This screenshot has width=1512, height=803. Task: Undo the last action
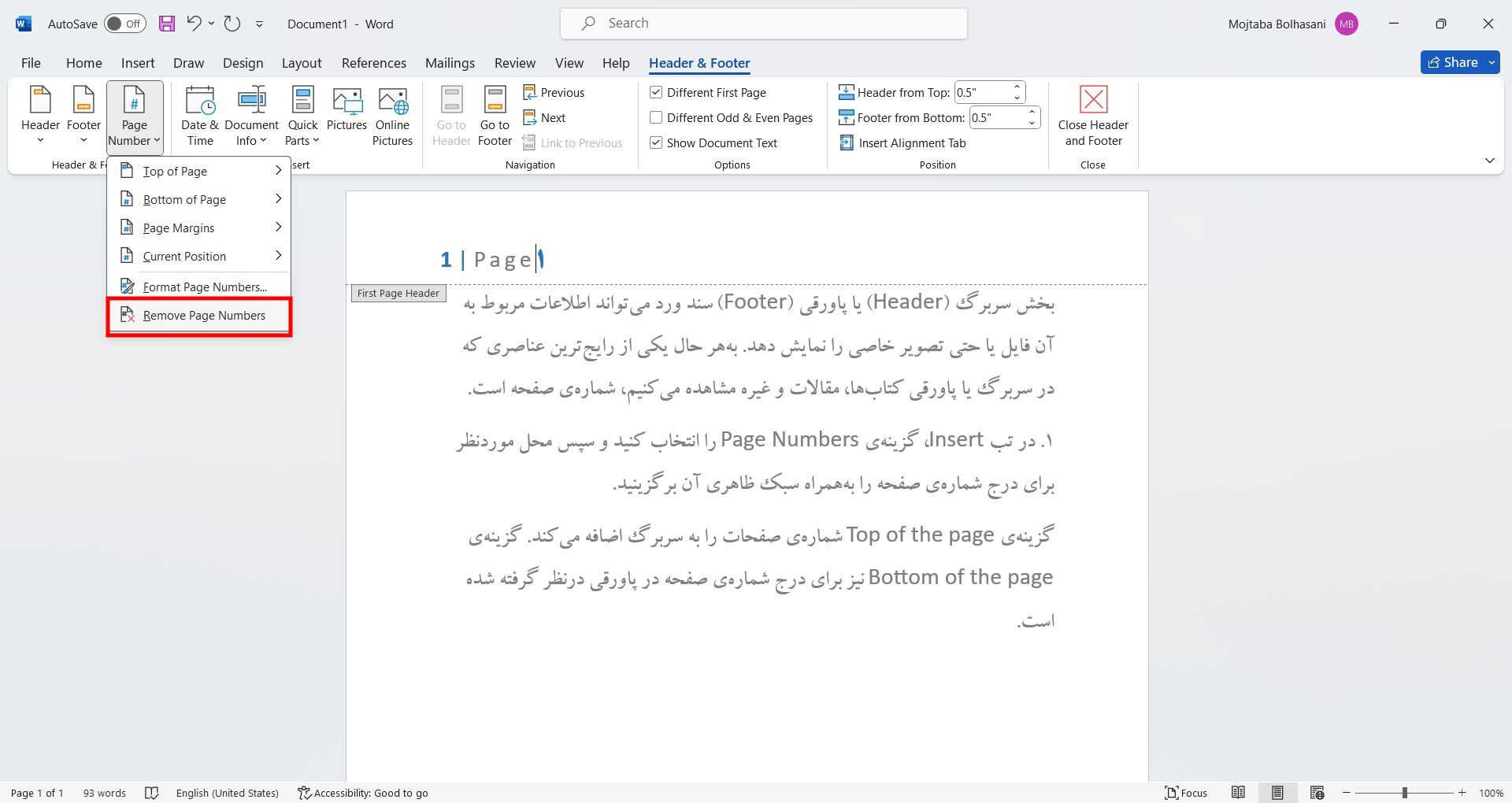(194, 24)
